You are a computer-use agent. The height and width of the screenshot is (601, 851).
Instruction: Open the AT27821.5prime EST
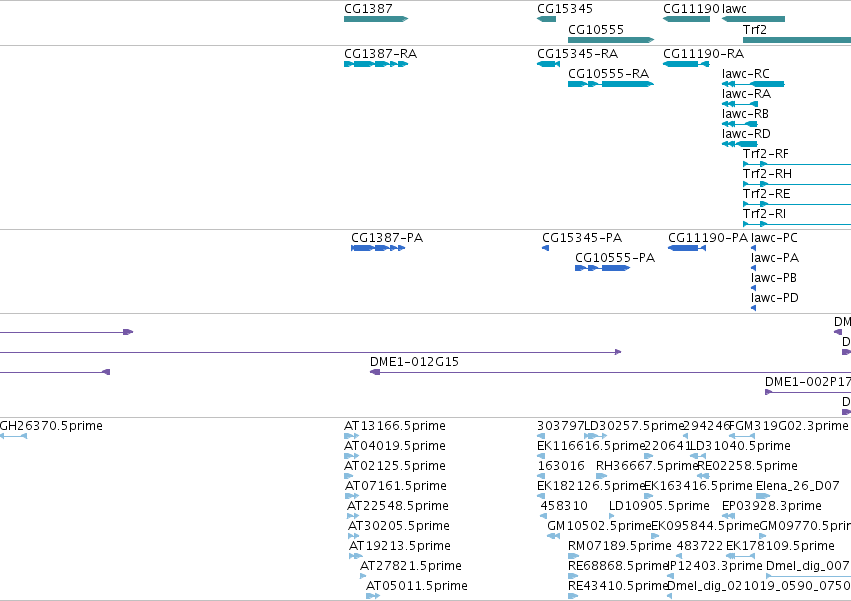[363, 576]
